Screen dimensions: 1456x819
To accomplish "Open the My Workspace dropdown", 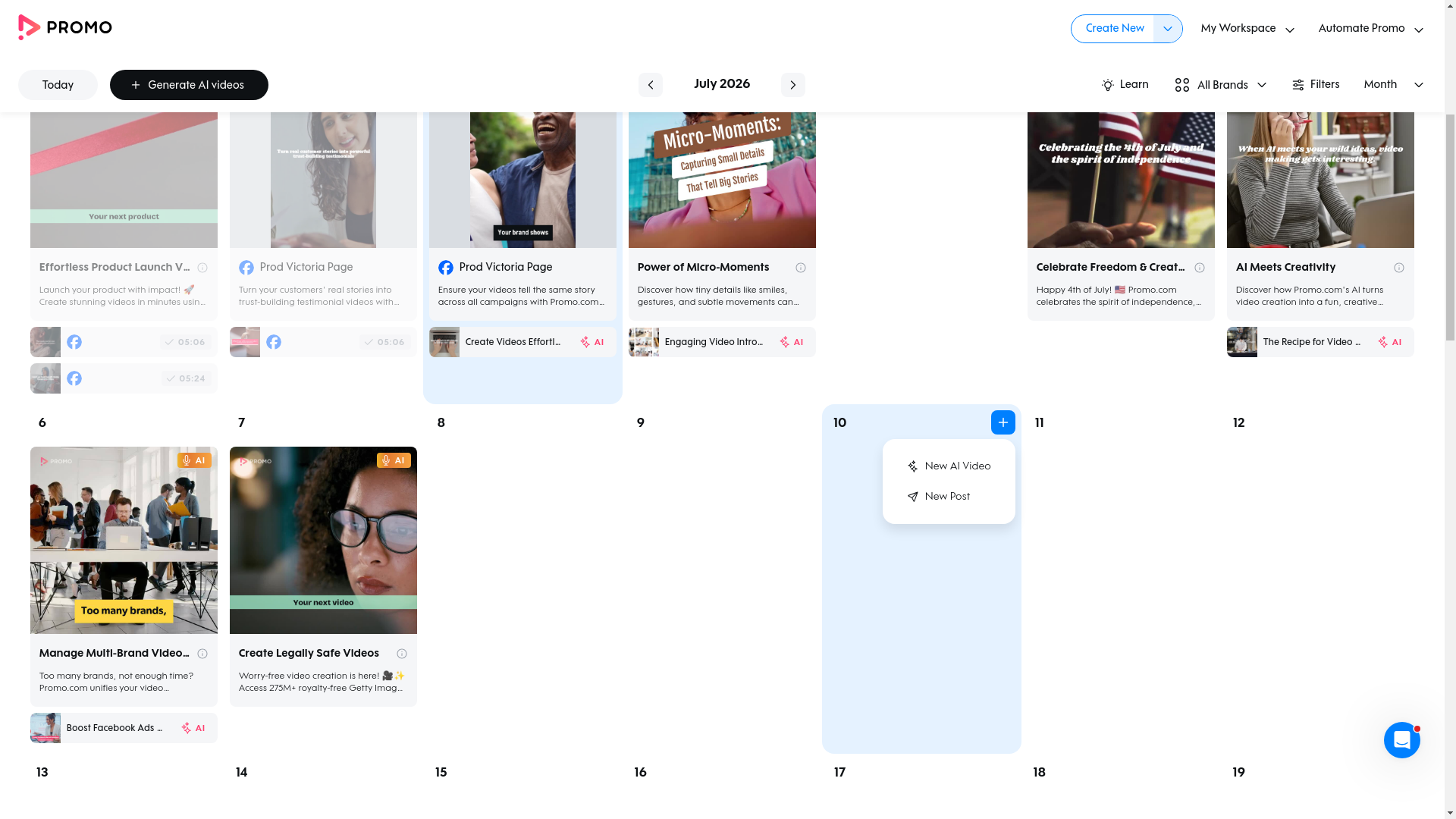I will 1247,29.
